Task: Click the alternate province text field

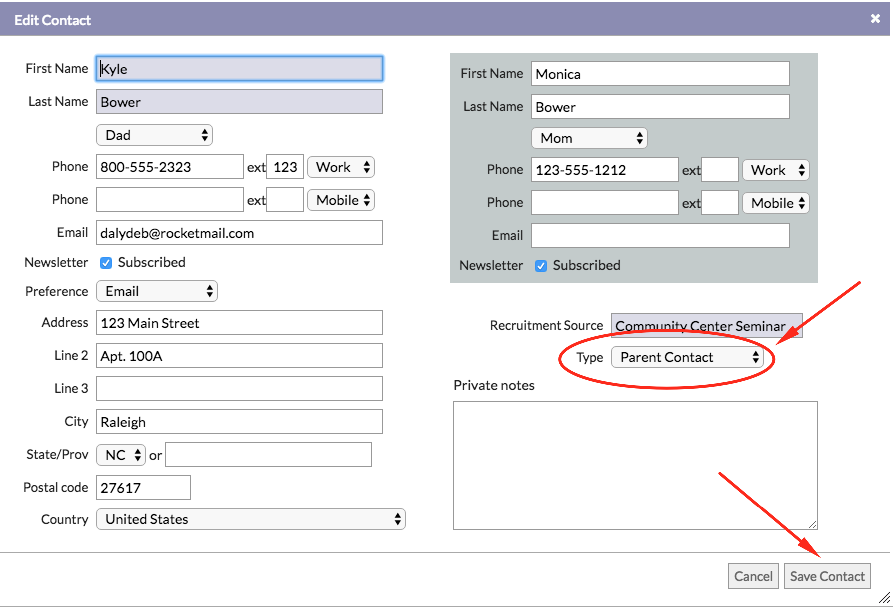Action: point(268,455)
